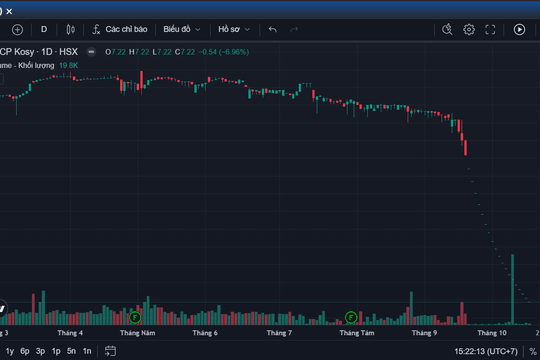Image resolution: width=540 pixels, height=360 pixels.
Task: Click the Tháng 10 time axis label
Action: (492, 333)
